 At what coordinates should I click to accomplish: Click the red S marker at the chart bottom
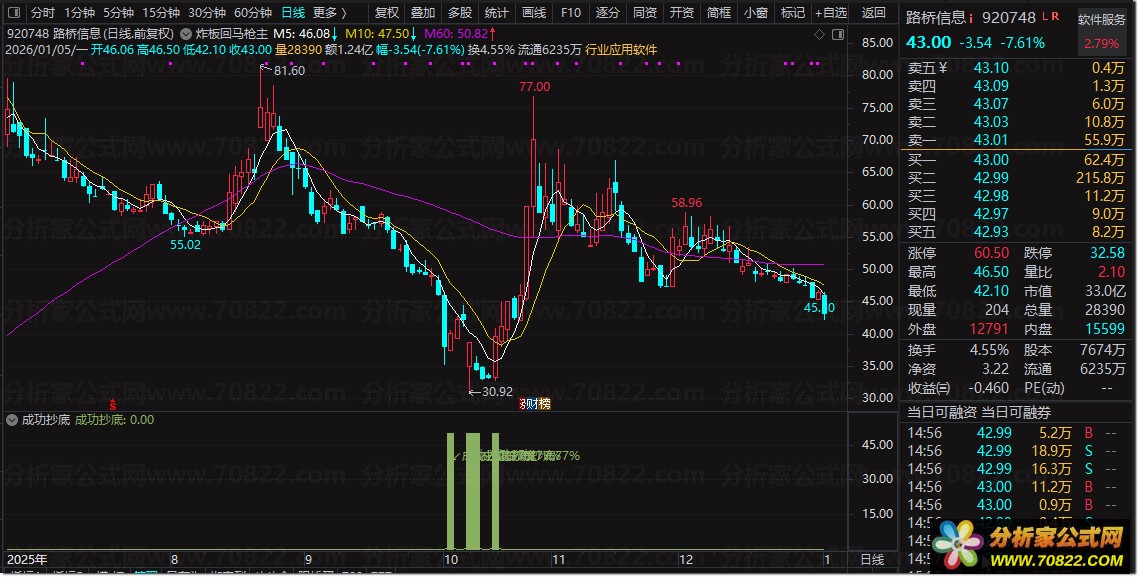tap(113, 404)
